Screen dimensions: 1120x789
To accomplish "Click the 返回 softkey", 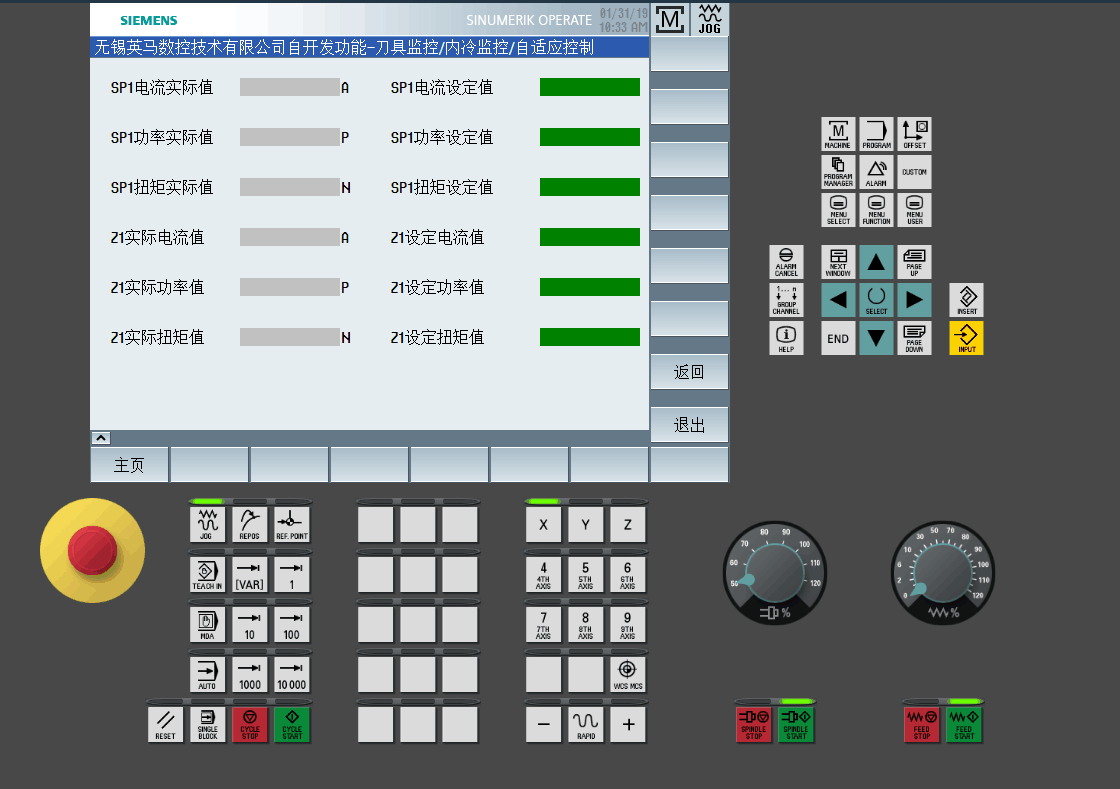I will coord(689,372).
